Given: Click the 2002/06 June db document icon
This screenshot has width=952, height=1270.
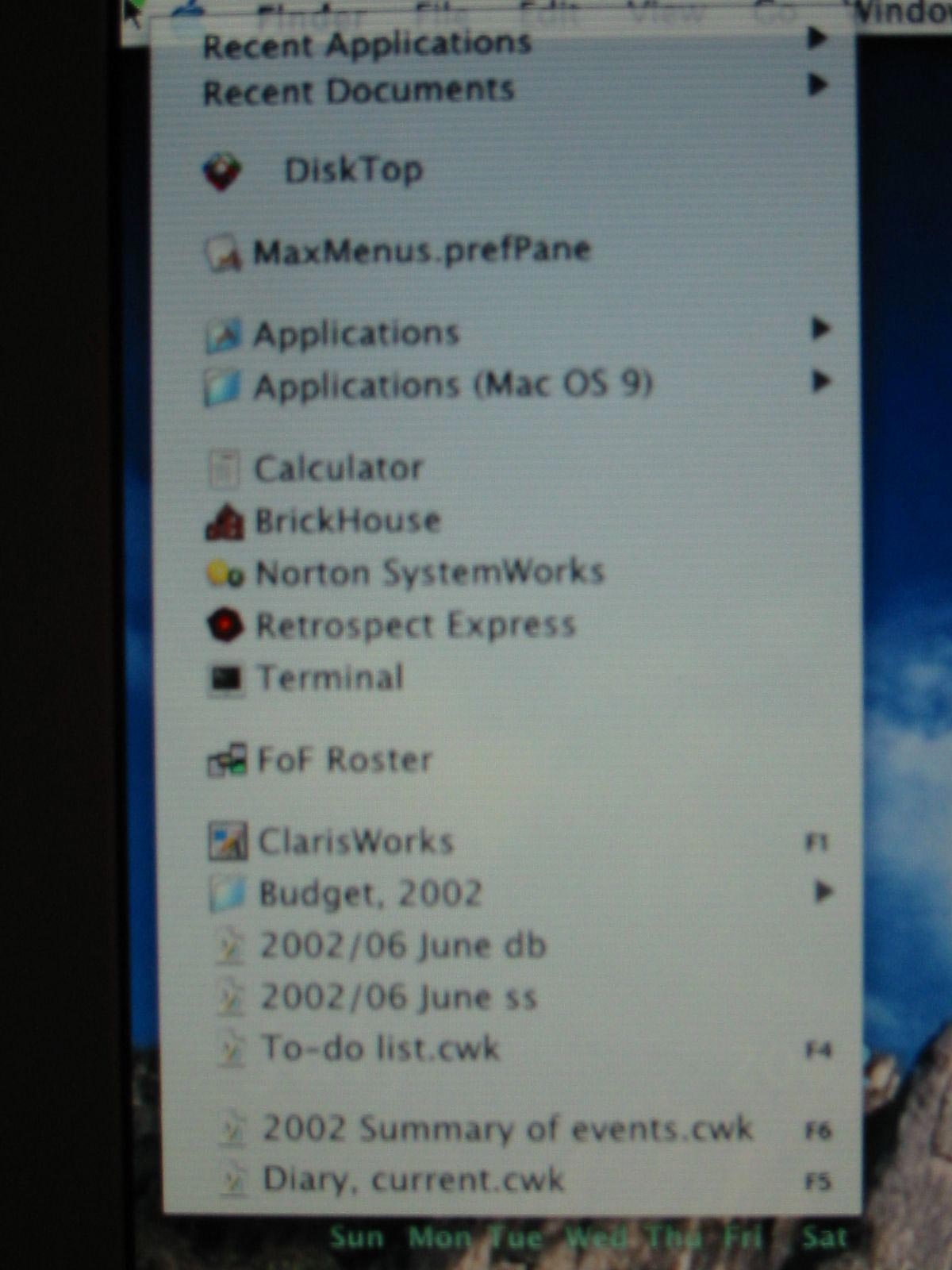Looking at the screenshot, I should pos(231,946).
